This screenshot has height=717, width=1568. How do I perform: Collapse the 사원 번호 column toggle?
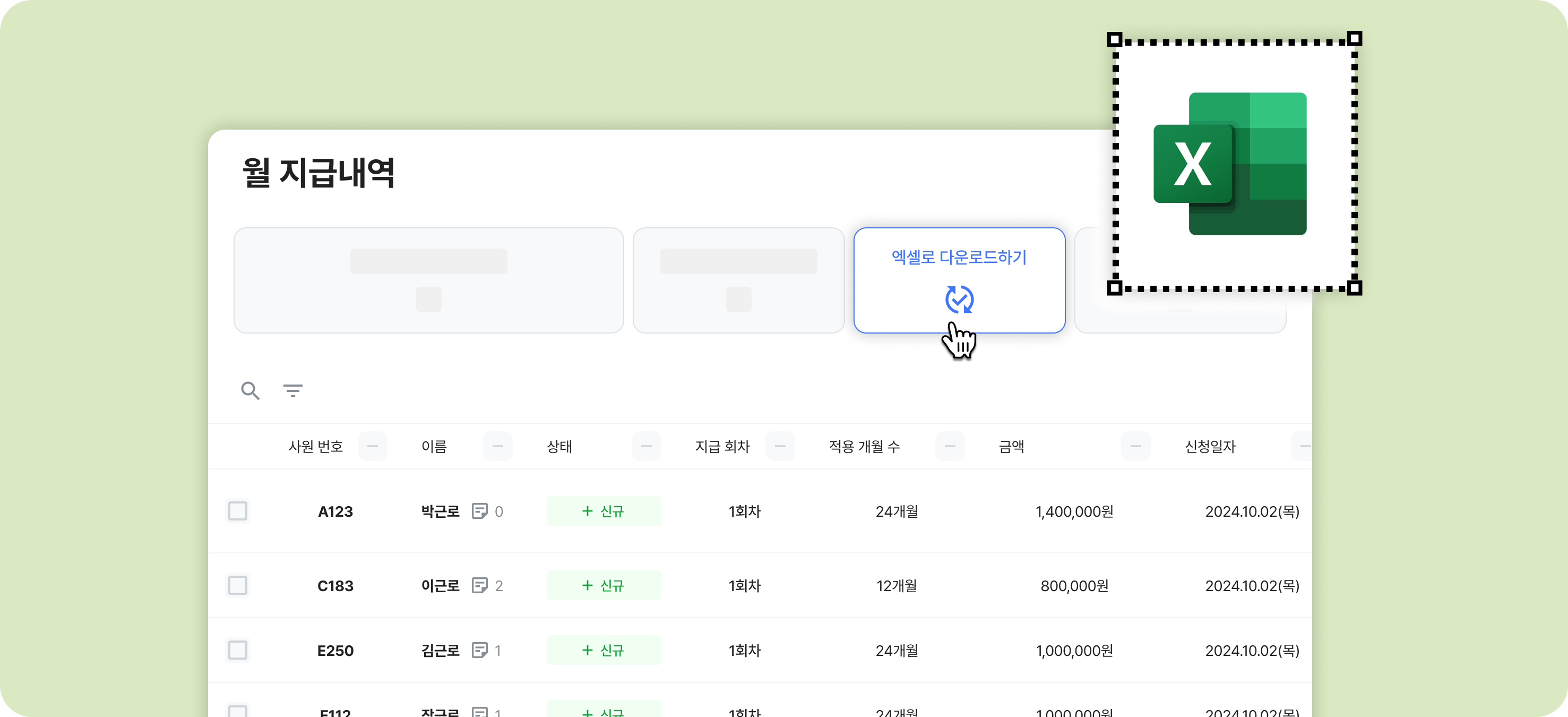tap(373, 446)
